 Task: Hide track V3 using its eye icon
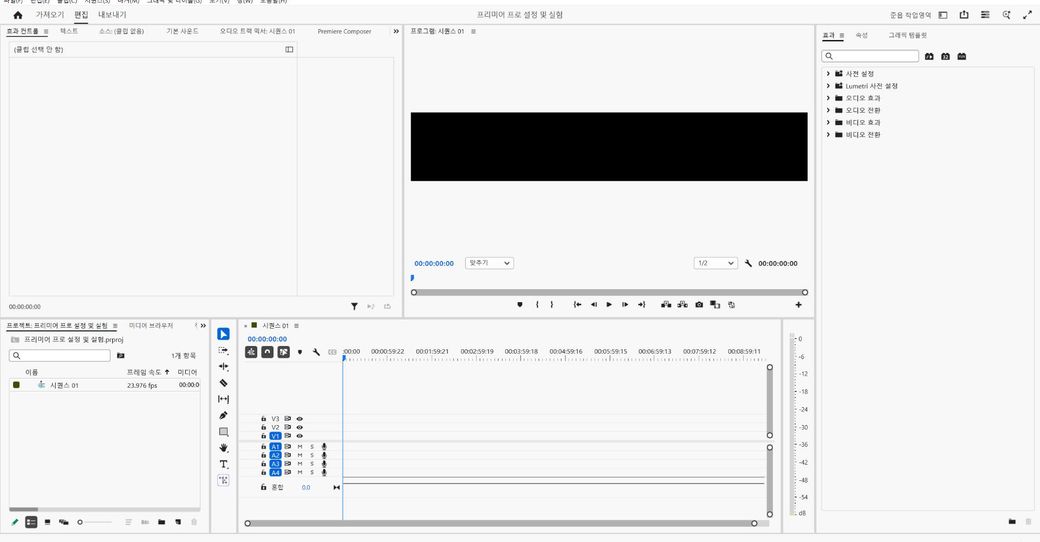[299, 419]
